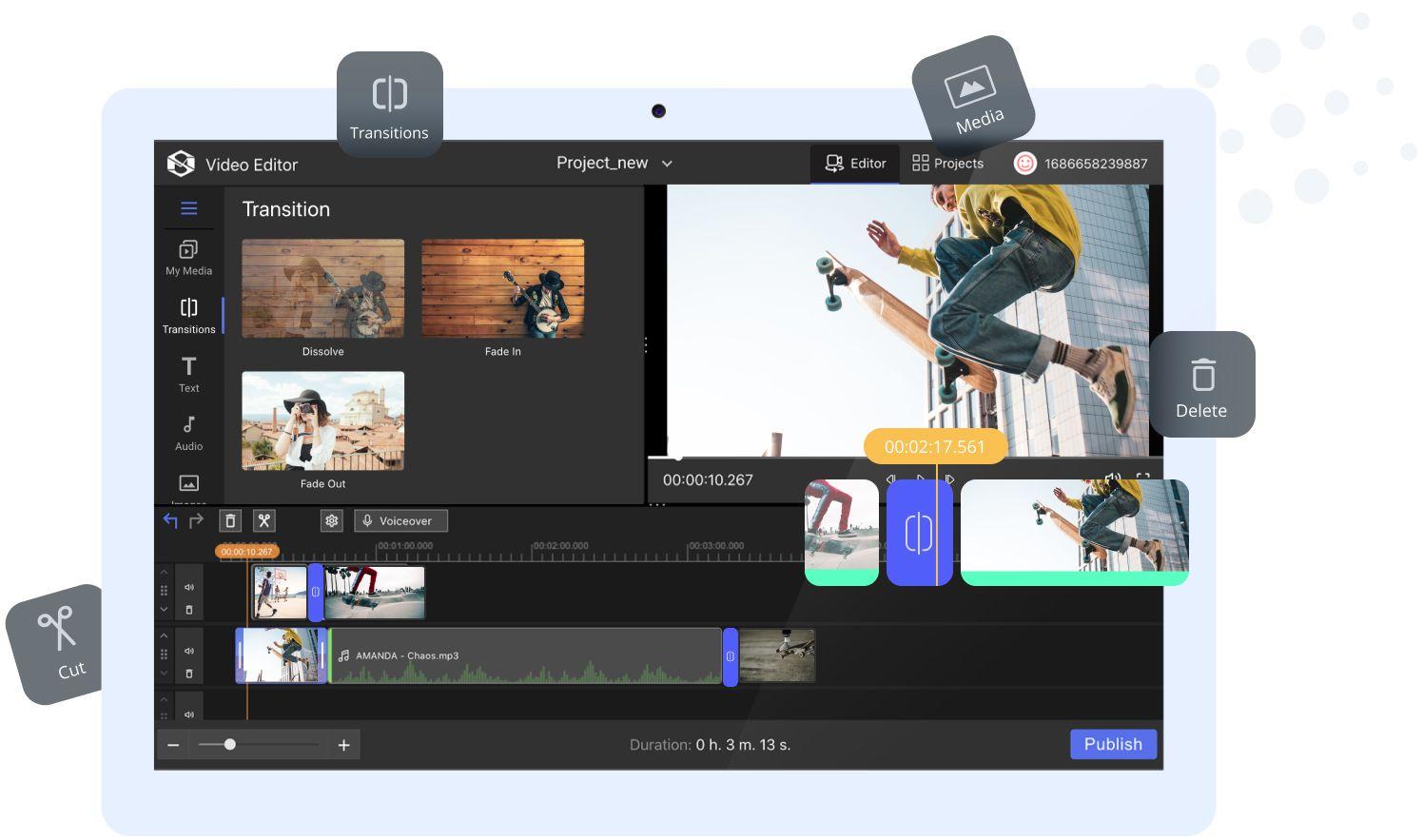Screen dimensions: 1423x840
Task: Expand the Project_new name dropdown
Action: (666, 164)
